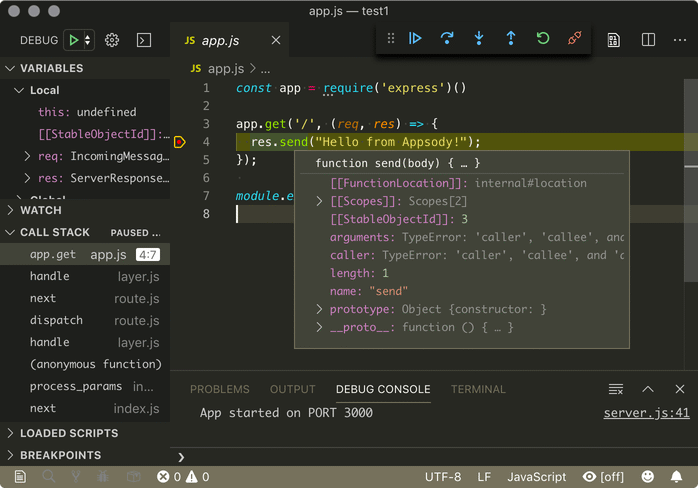This screenshot has width=698, height=488.
Task: Expand the res variable
Action: (x=27, y=178)
